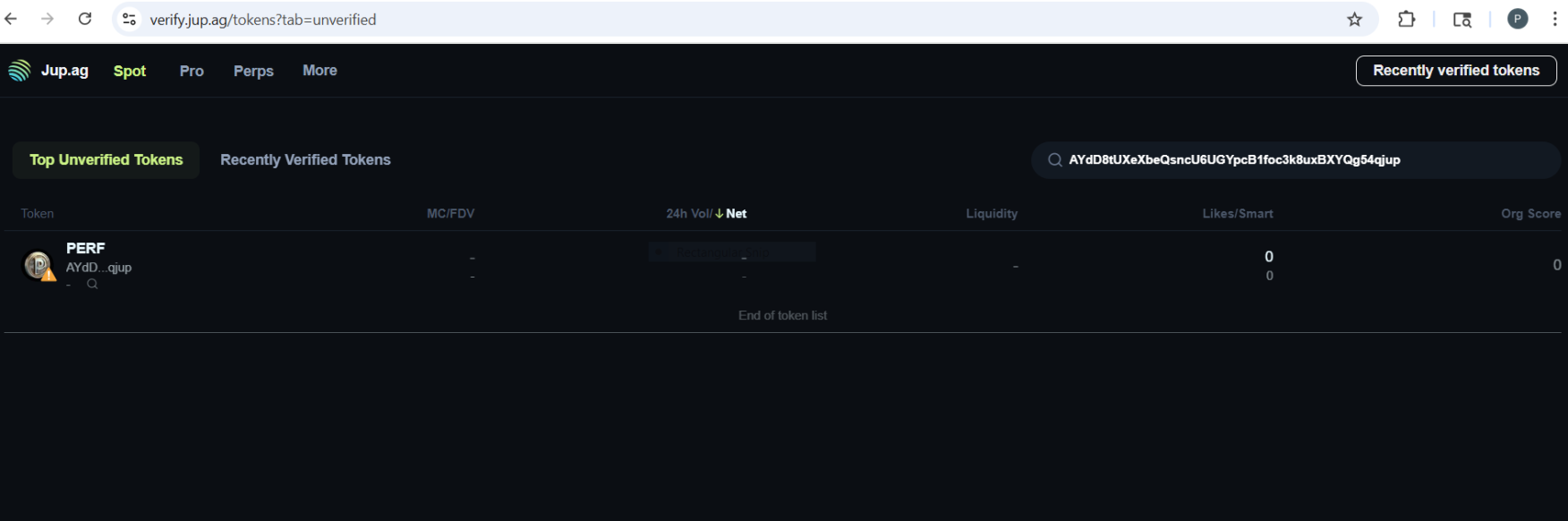Reload the page
The image size is (1568, 521).
coord(85,20)
